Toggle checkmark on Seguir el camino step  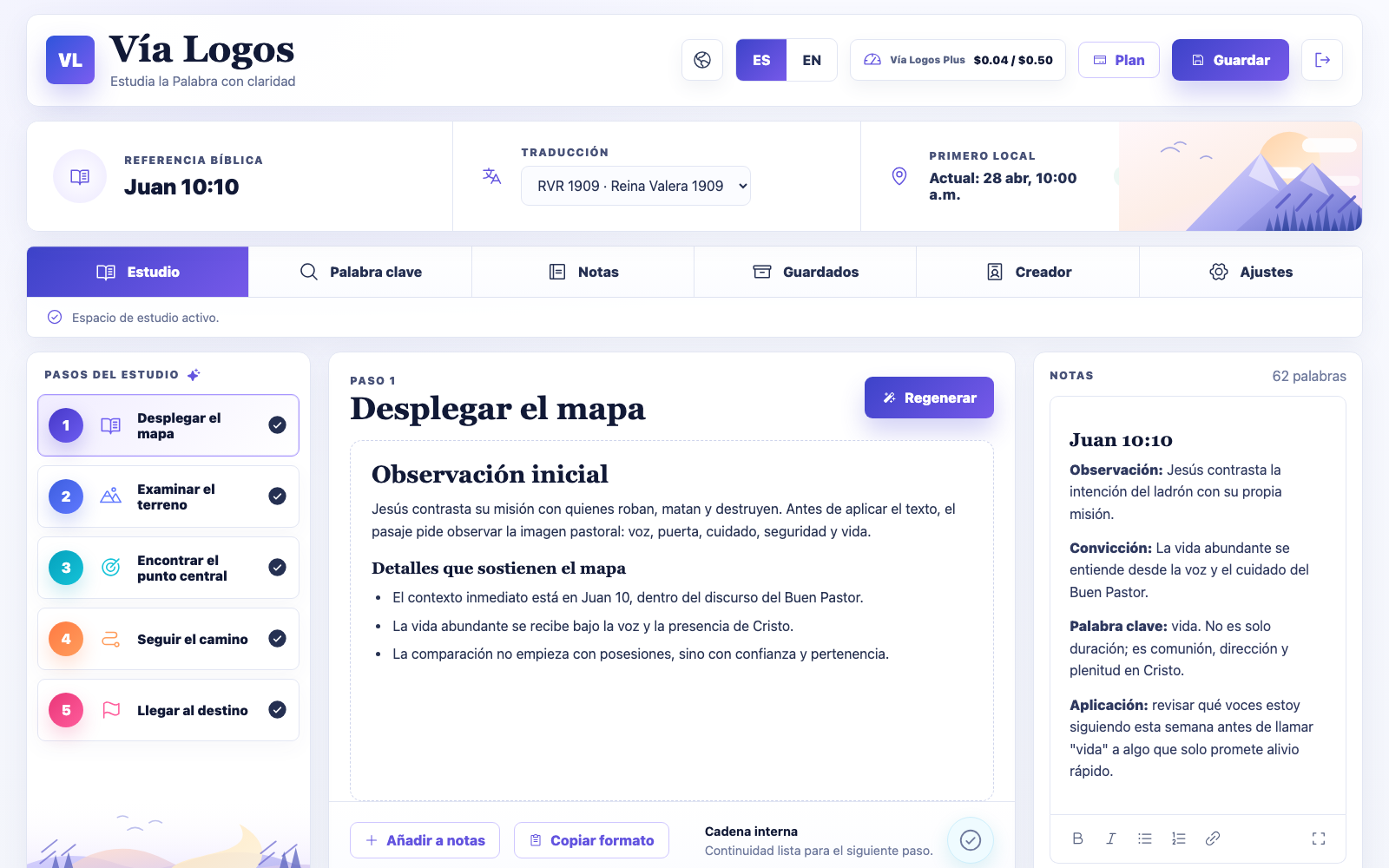click(x=278, y=639)
